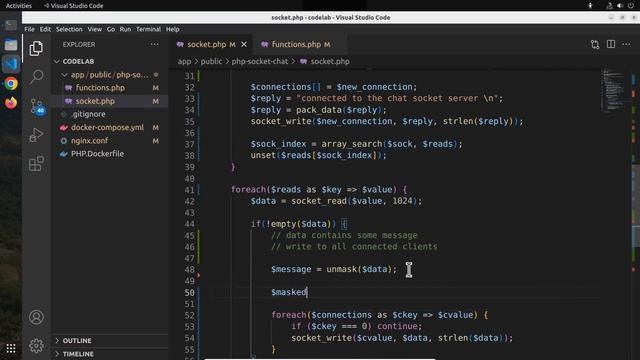The width and height of the screenshot is (640, 360).
Task: Open Terminal from the dock
Action: pos(11,25)
